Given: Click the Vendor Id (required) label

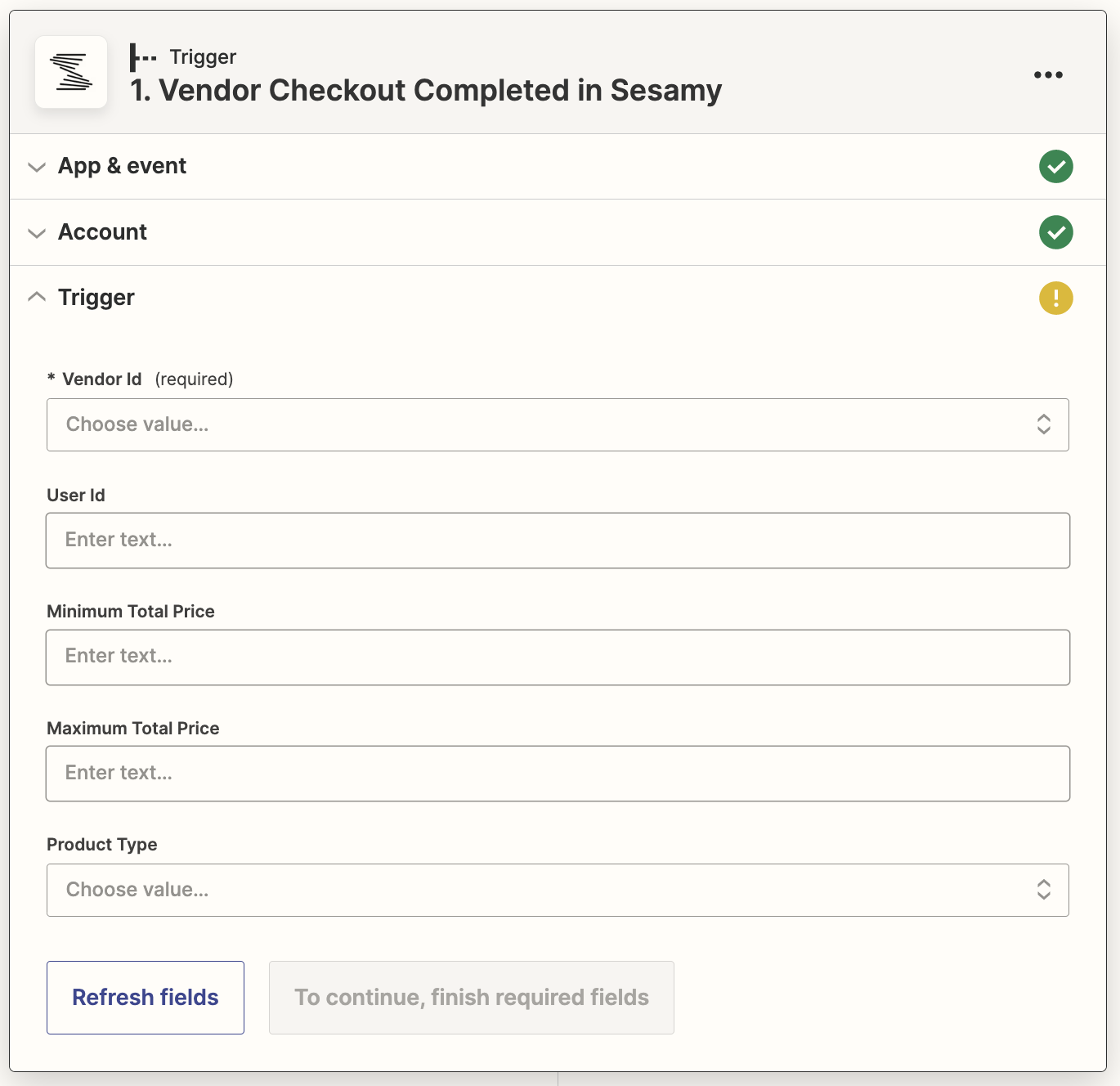Looking at the screenshot, I should [x=140, y=379].
